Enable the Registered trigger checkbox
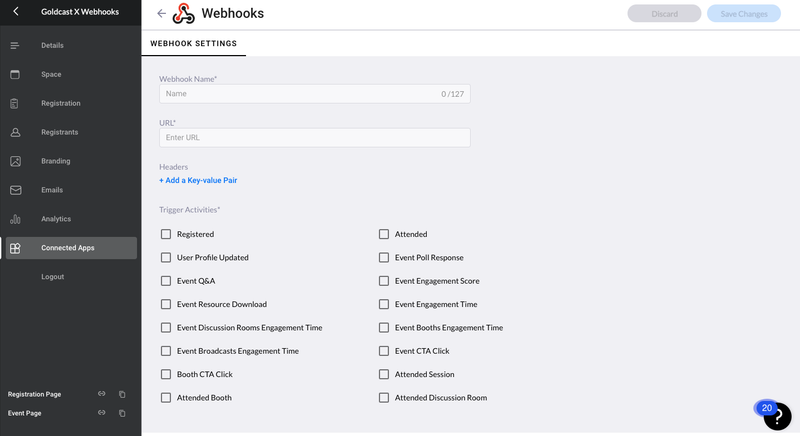The width and height of the screenshot is (800, 436). click(x=166, y=234)
